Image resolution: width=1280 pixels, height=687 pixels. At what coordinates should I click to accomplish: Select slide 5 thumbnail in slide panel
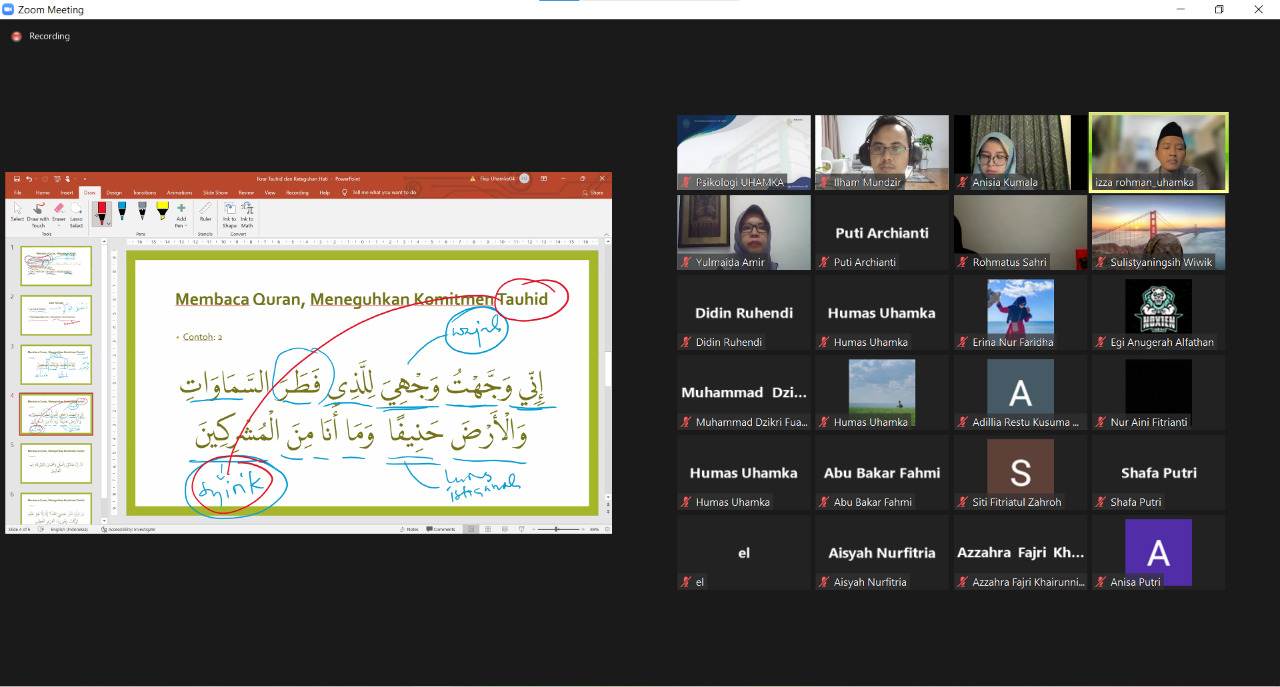tap(56, 464)
